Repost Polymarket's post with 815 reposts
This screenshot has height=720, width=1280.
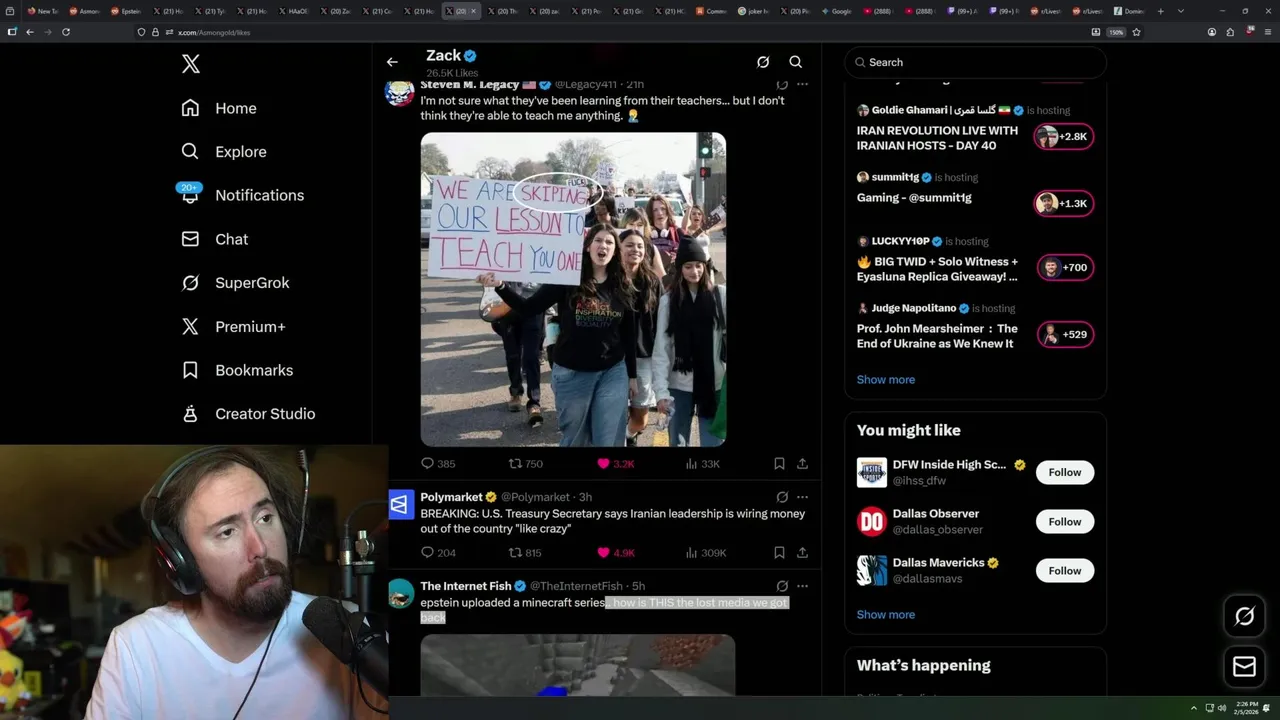526,553
